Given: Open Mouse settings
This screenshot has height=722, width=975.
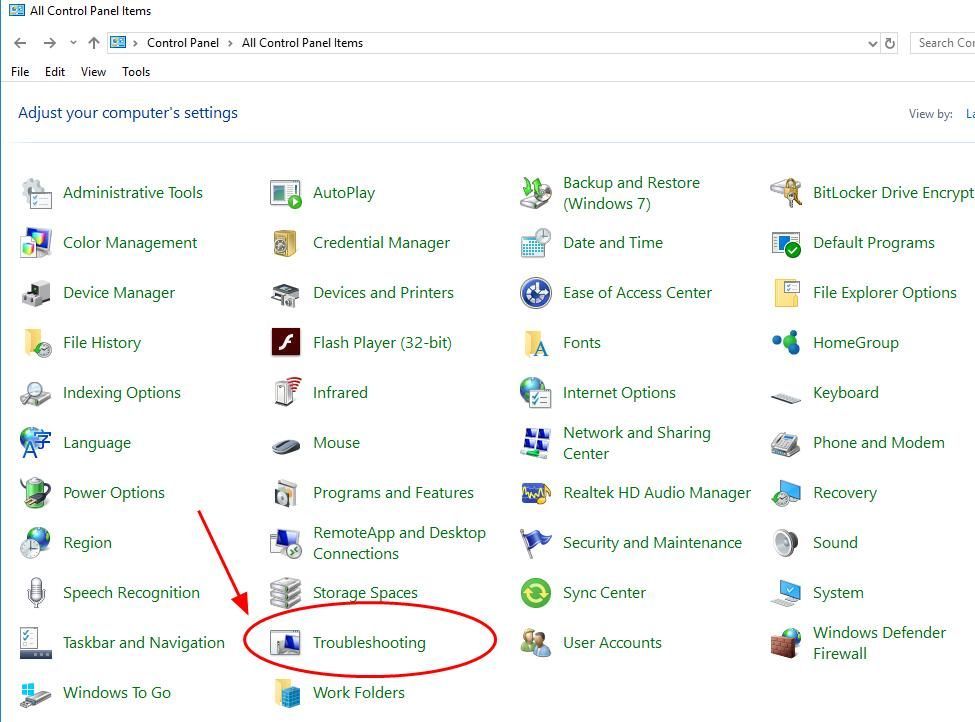Looking at the screenshot, I should click(336, 443).
